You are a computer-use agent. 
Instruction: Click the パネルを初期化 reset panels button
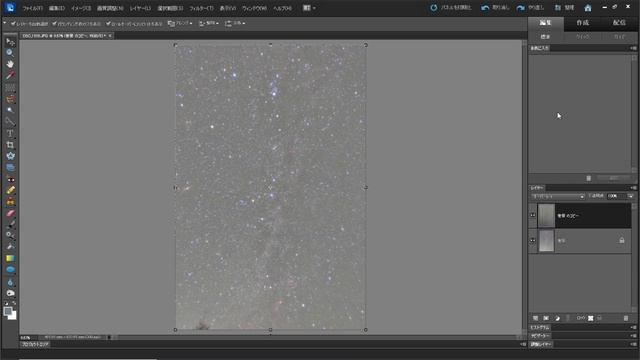click(451, 8)
